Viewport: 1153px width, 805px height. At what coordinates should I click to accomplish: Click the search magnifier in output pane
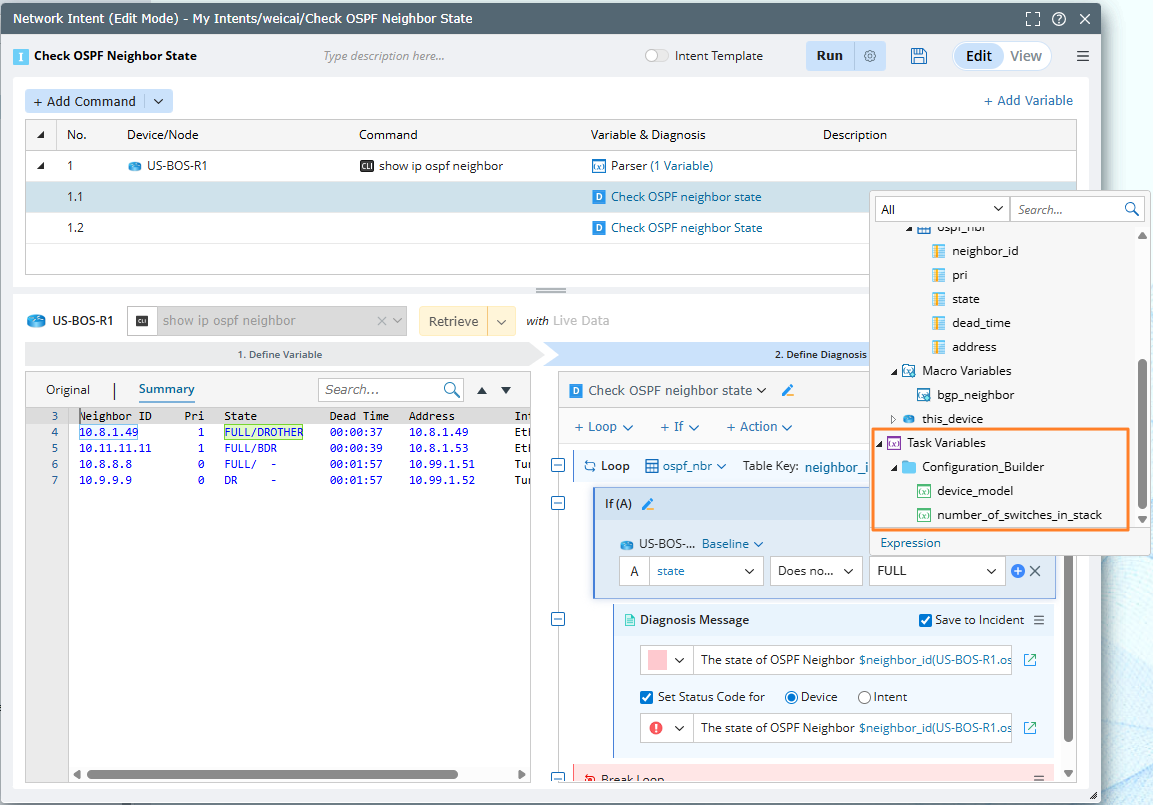[x=451, y=390]
